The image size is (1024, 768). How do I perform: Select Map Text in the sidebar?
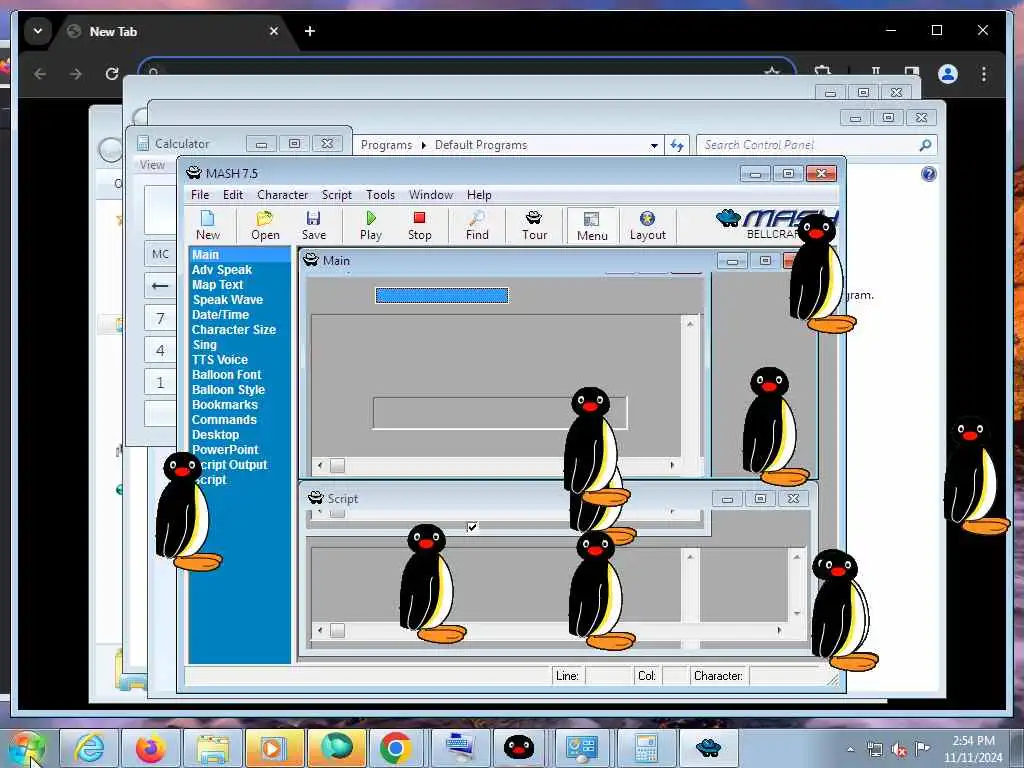[217, 285]
